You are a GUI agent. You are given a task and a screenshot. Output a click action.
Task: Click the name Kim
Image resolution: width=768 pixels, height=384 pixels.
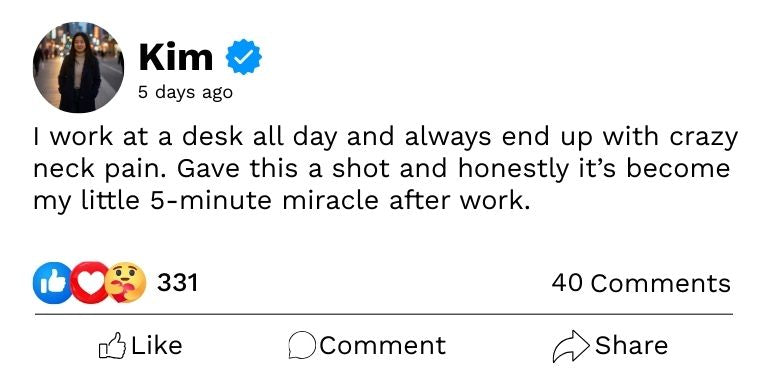point(176,57)
